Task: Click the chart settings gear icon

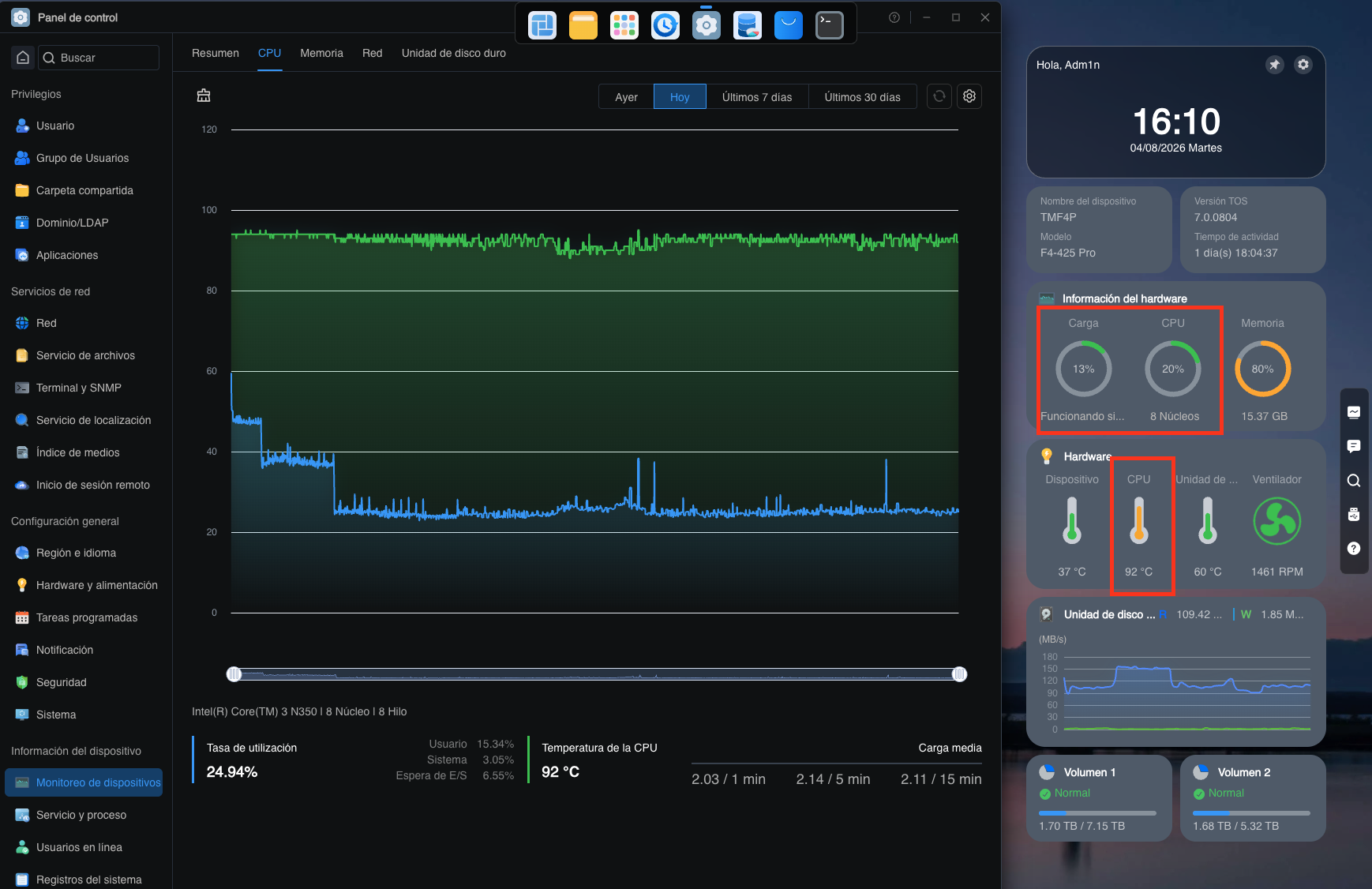Action: (969, 96)
